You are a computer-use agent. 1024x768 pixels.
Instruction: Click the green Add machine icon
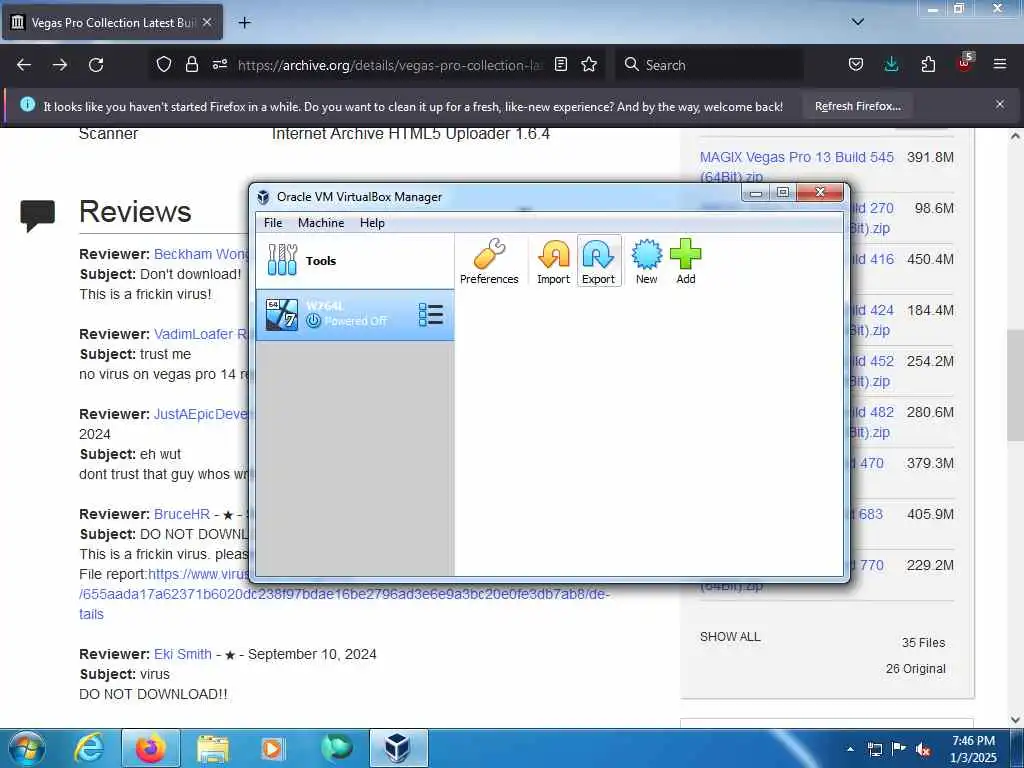pyautogui.click(x=686, y=261)
